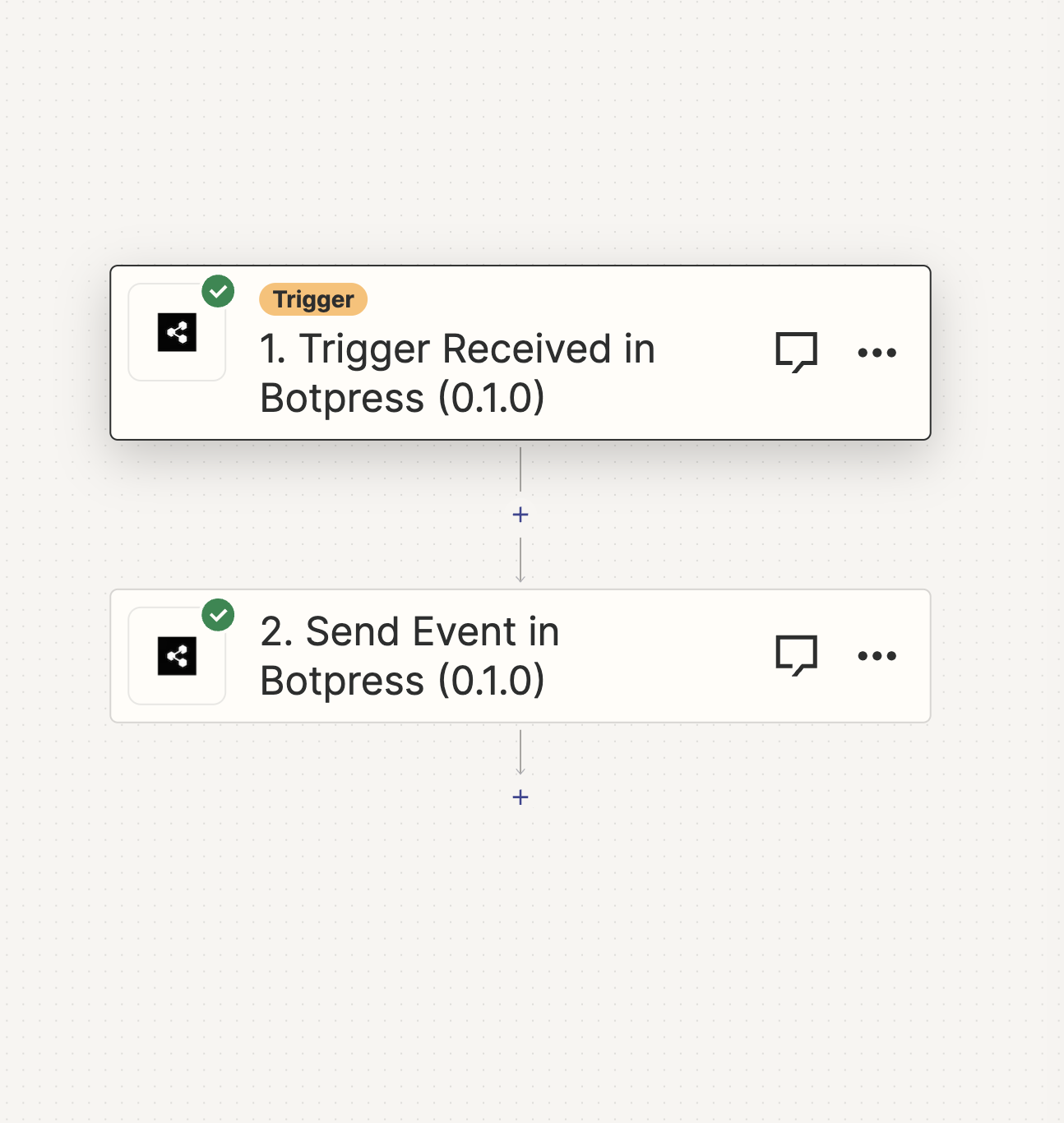Screen dimensions: 1064x1123
Task: Select the "2. Send Event in Botpress" title
Action: 409,656
